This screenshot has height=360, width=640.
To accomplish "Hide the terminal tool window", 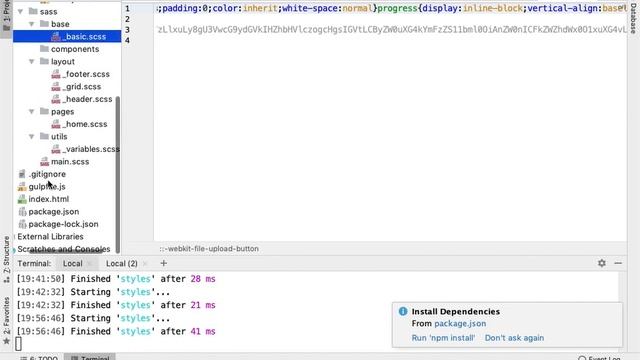I will [618, 263].
